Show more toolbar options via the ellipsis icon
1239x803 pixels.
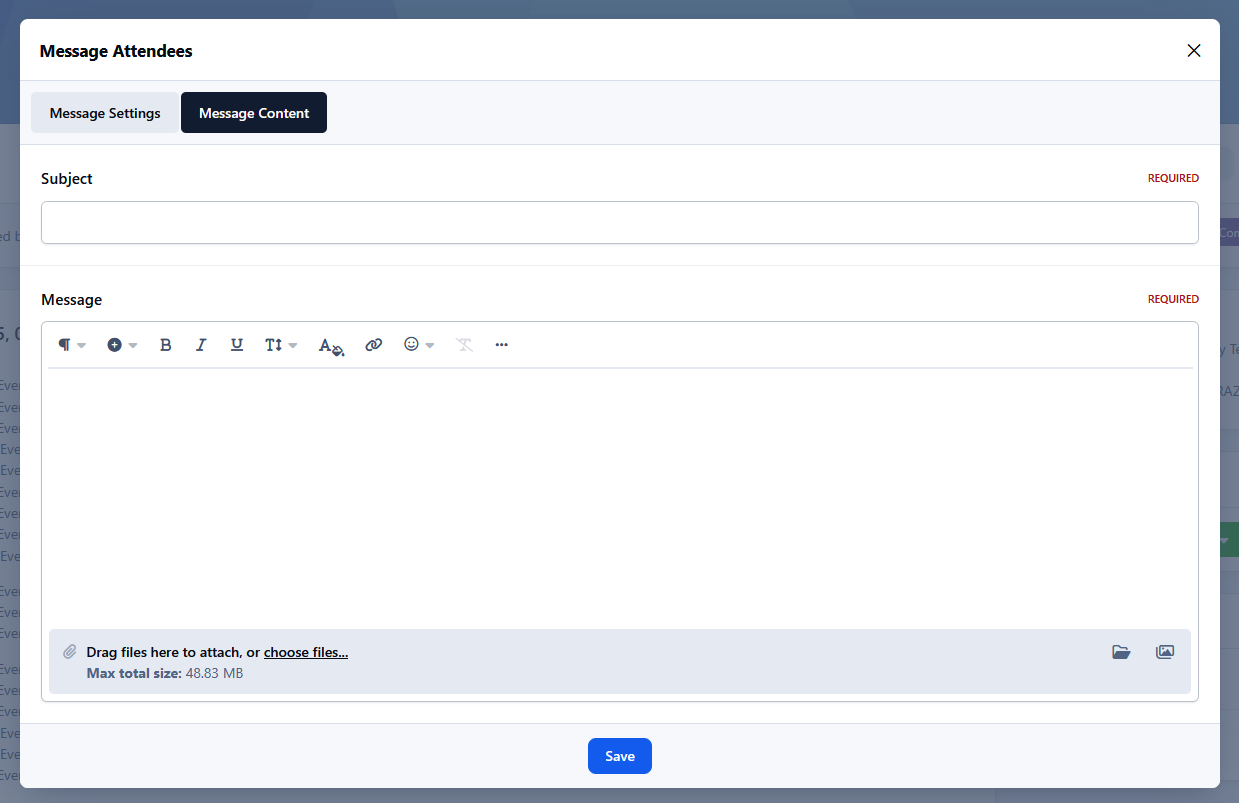point(502,345)
